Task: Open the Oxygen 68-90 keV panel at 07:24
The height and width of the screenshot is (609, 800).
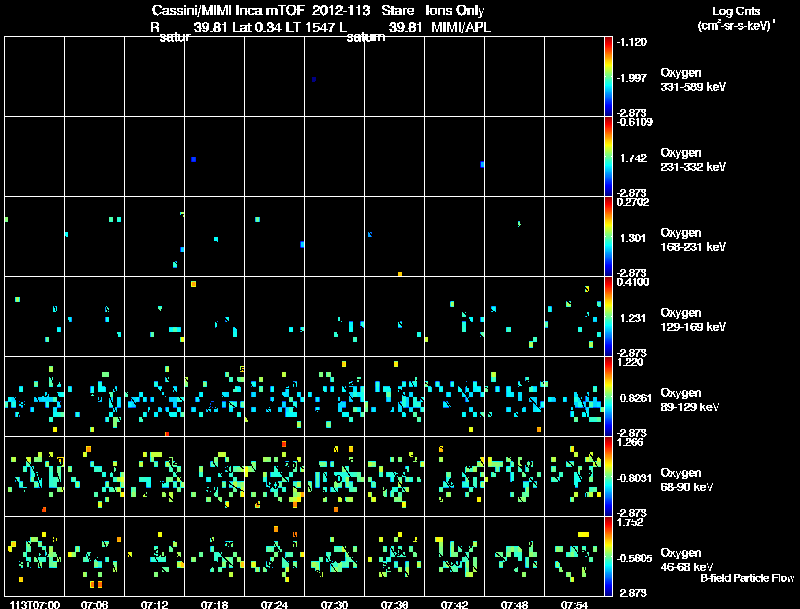Action: click(274, 477)
